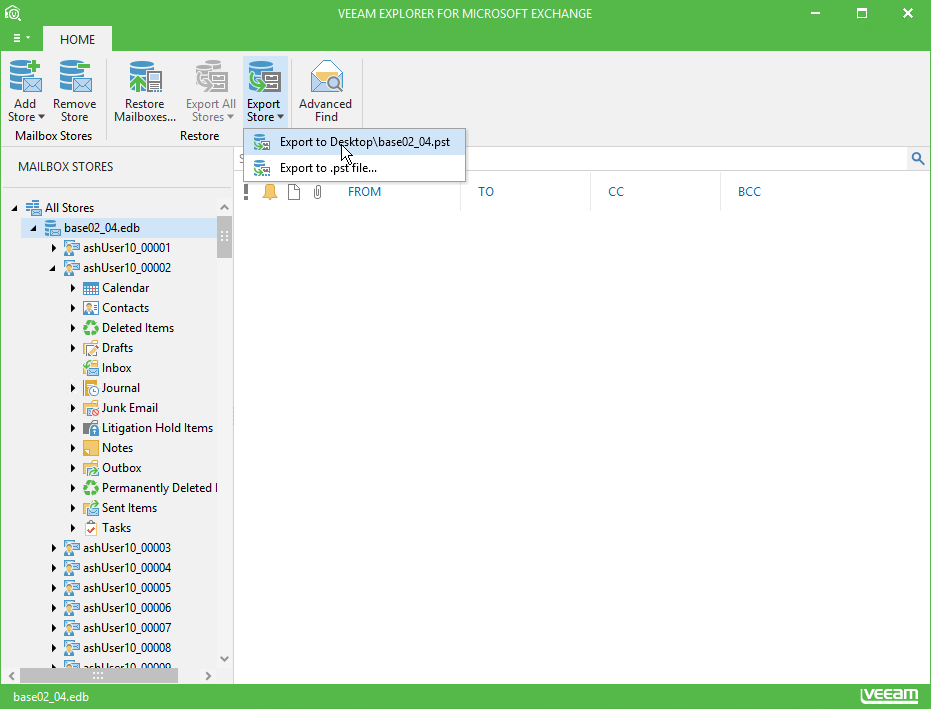
Task: Collapse the ashUser10_00002 mailbox
Action: coord(52,268)
